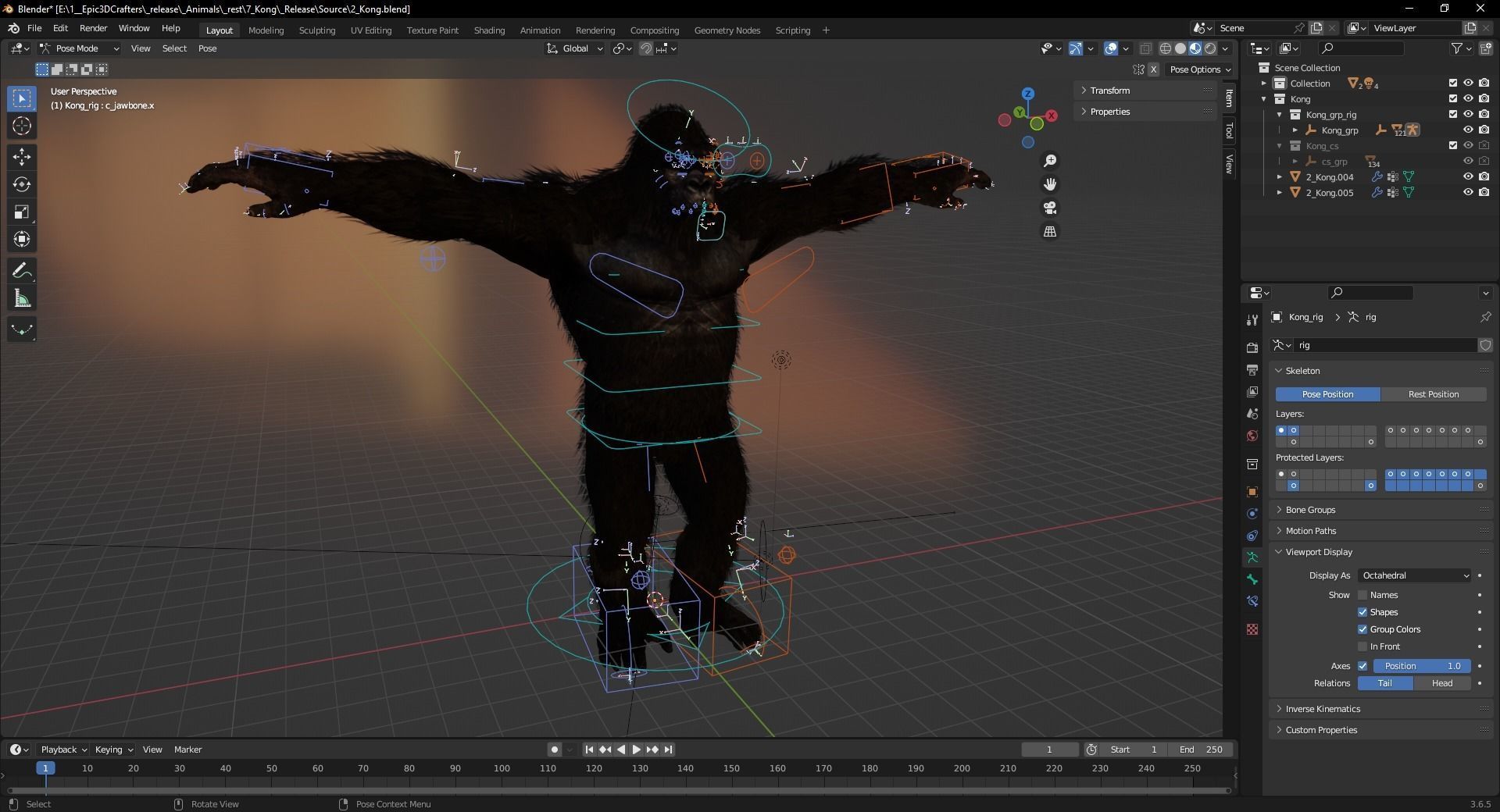Viewport: 1500px width, 812px height.
Task: Toggle Group Colors checkbox
Action: [x=1362, y=629]
